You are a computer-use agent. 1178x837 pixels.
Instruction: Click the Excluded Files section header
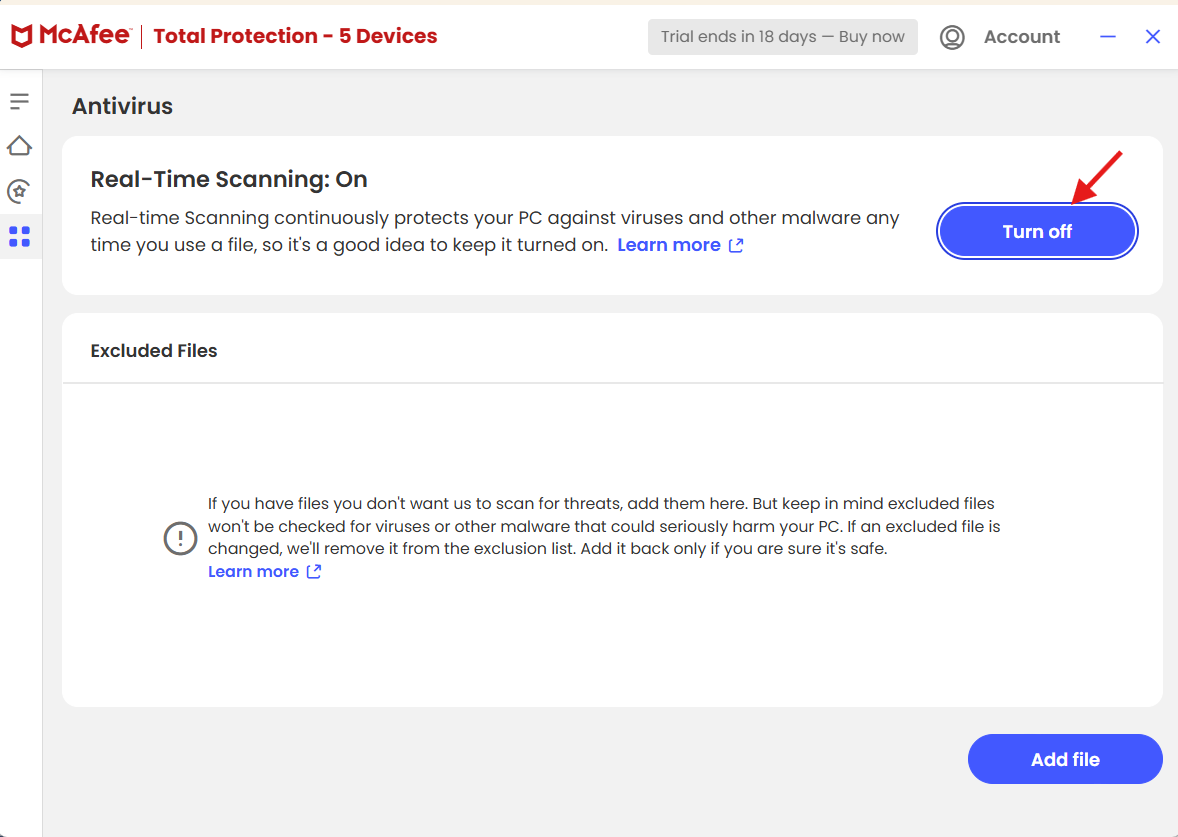coord(154,350)
